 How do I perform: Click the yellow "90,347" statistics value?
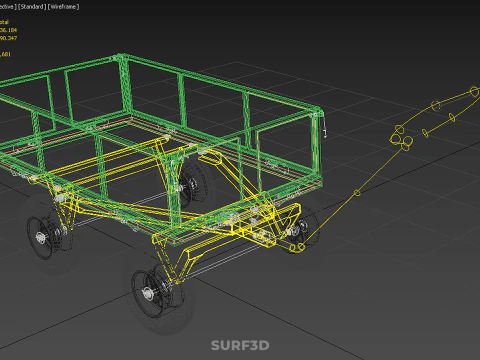[8, 38]
